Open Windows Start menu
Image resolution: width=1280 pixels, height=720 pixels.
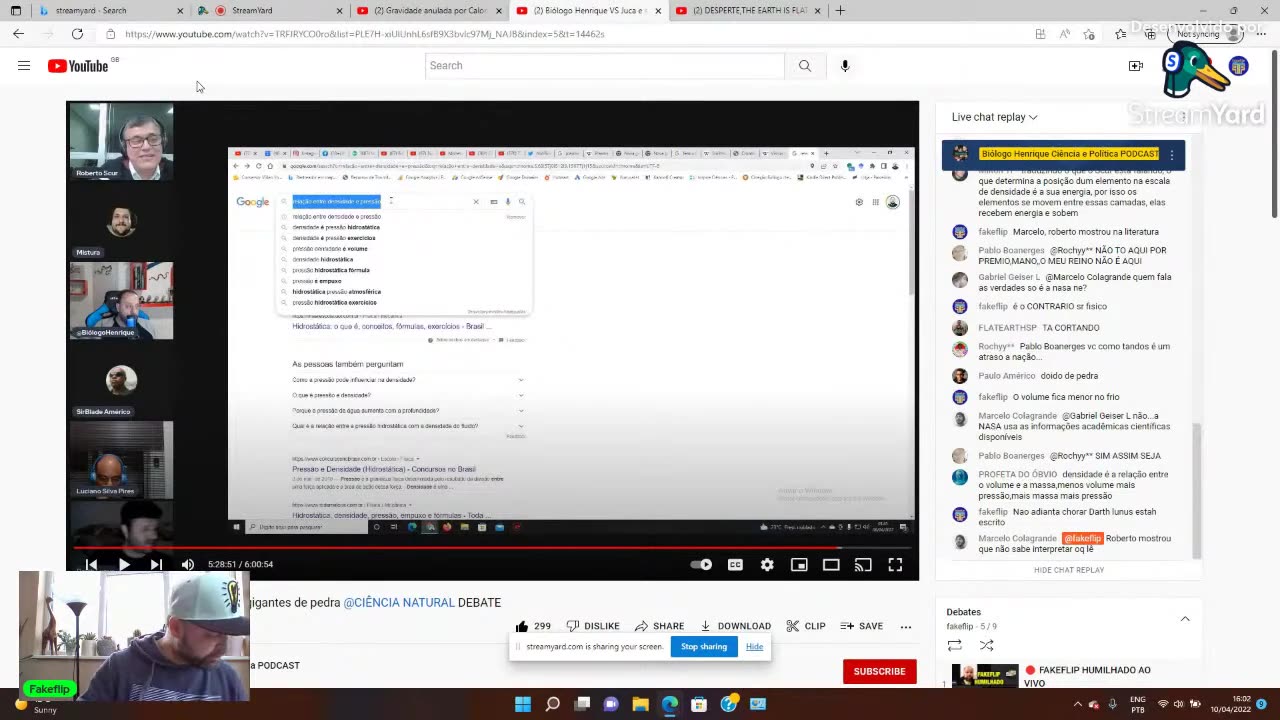click(x=523, y=704)
